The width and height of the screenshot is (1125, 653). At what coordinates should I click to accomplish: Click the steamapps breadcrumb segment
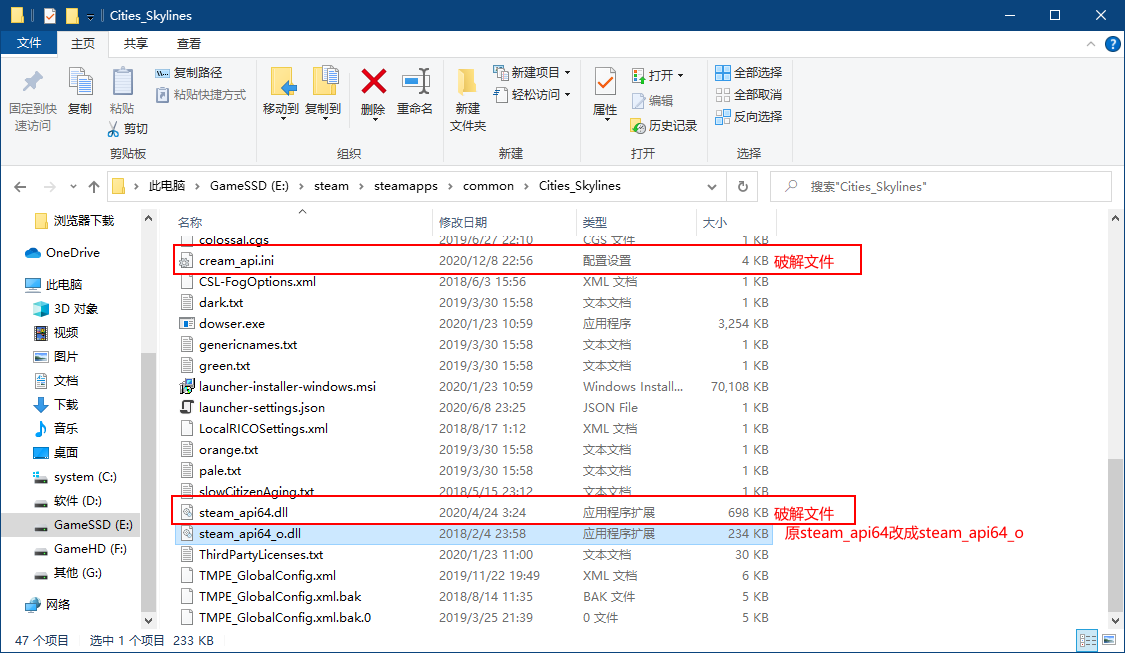tap(405, 186)
